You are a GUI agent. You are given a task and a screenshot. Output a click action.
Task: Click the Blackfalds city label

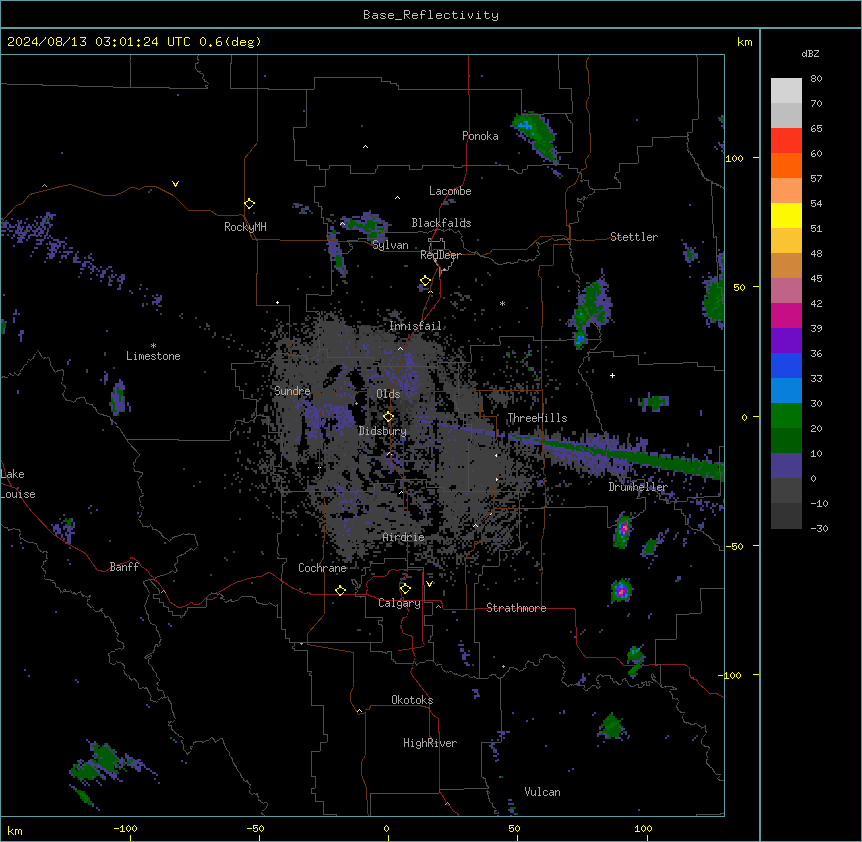[441, 223]
